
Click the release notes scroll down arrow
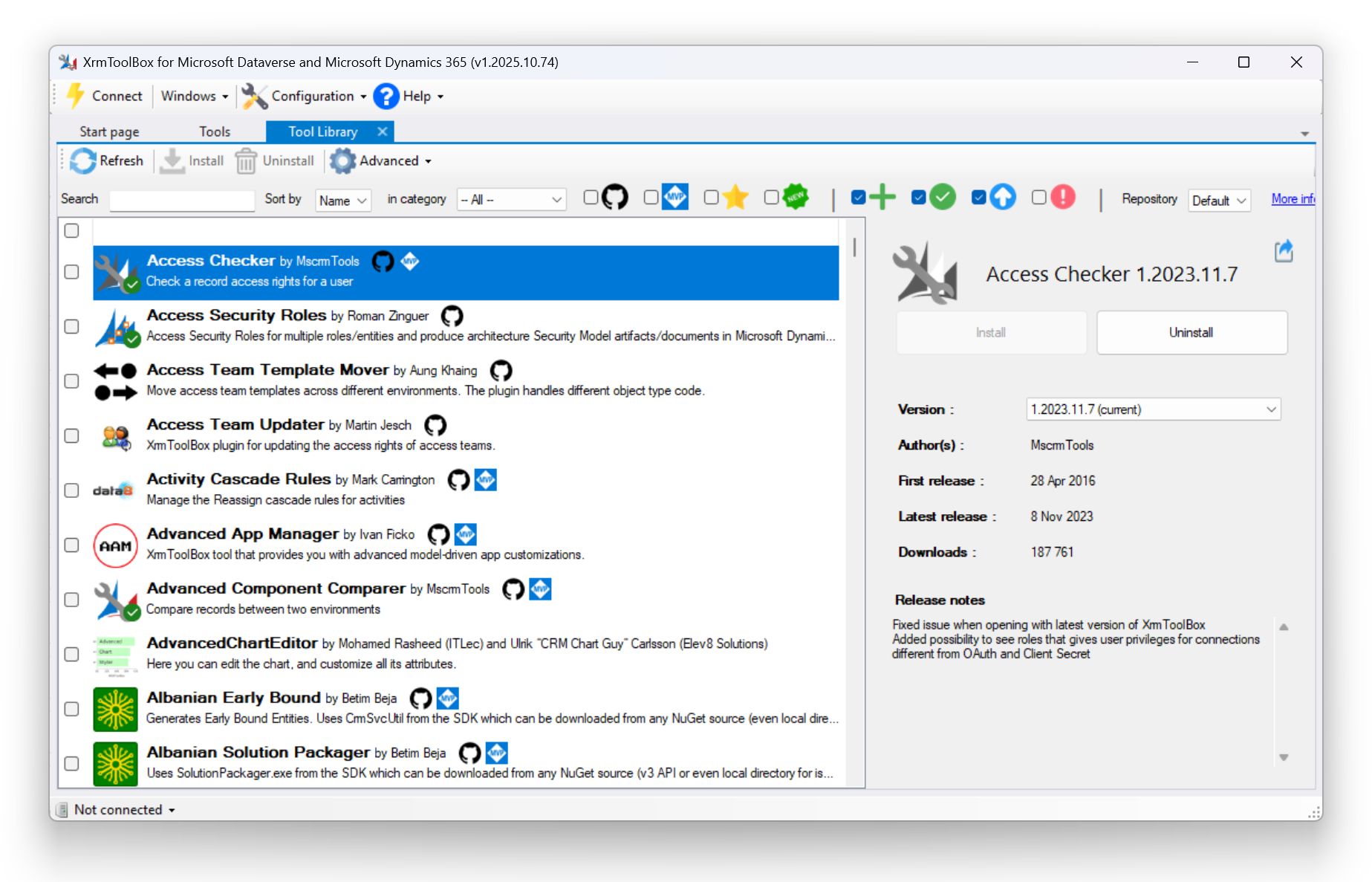(x=1284, y=757)
